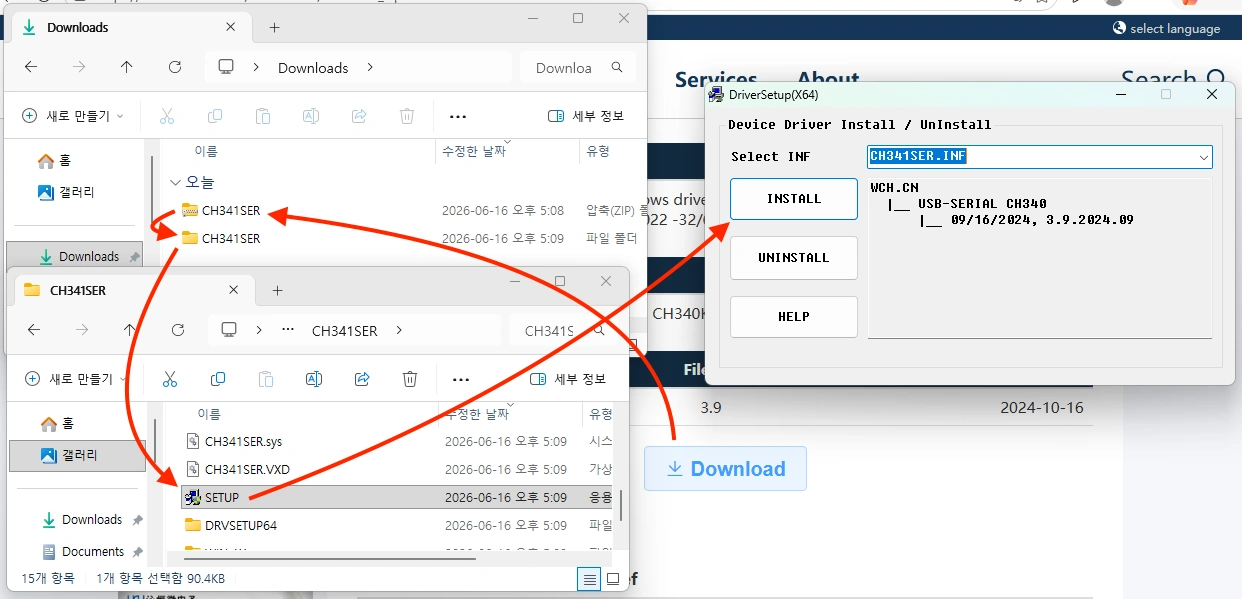Screen dimensions: 1242x599
Task: Add a new tab in the Downloads window
Action: point(274,27)
